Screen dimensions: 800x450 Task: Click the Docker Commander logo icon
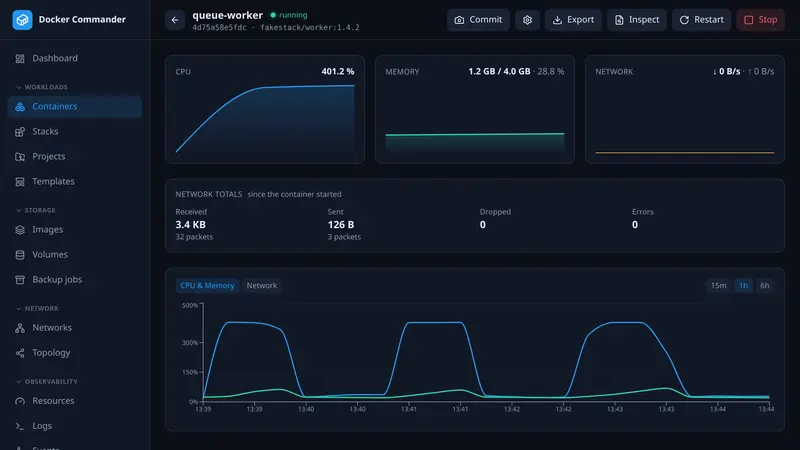(x=22, y=20)
